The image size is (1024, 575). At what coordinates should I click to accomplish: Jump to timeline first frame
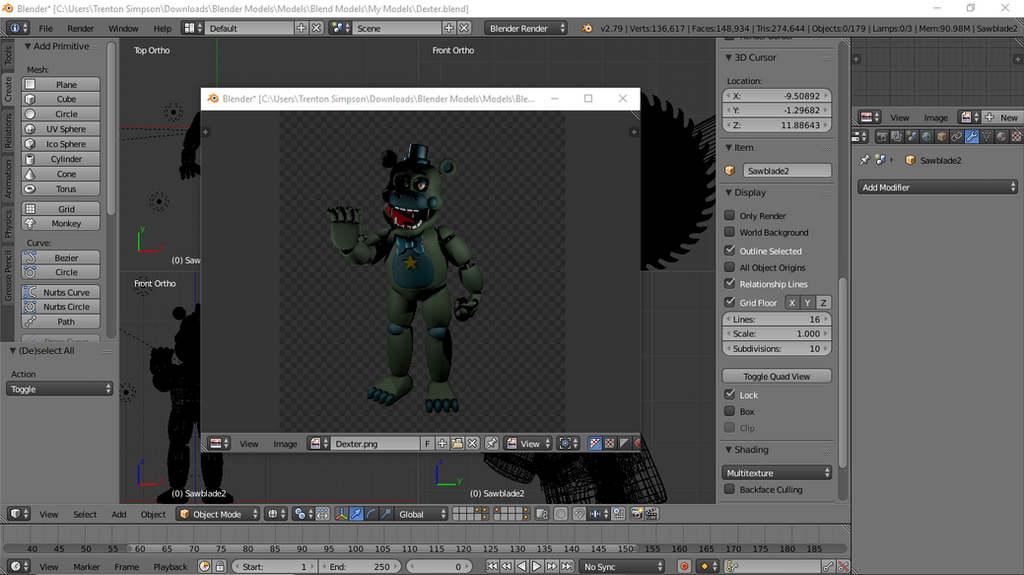492,567
